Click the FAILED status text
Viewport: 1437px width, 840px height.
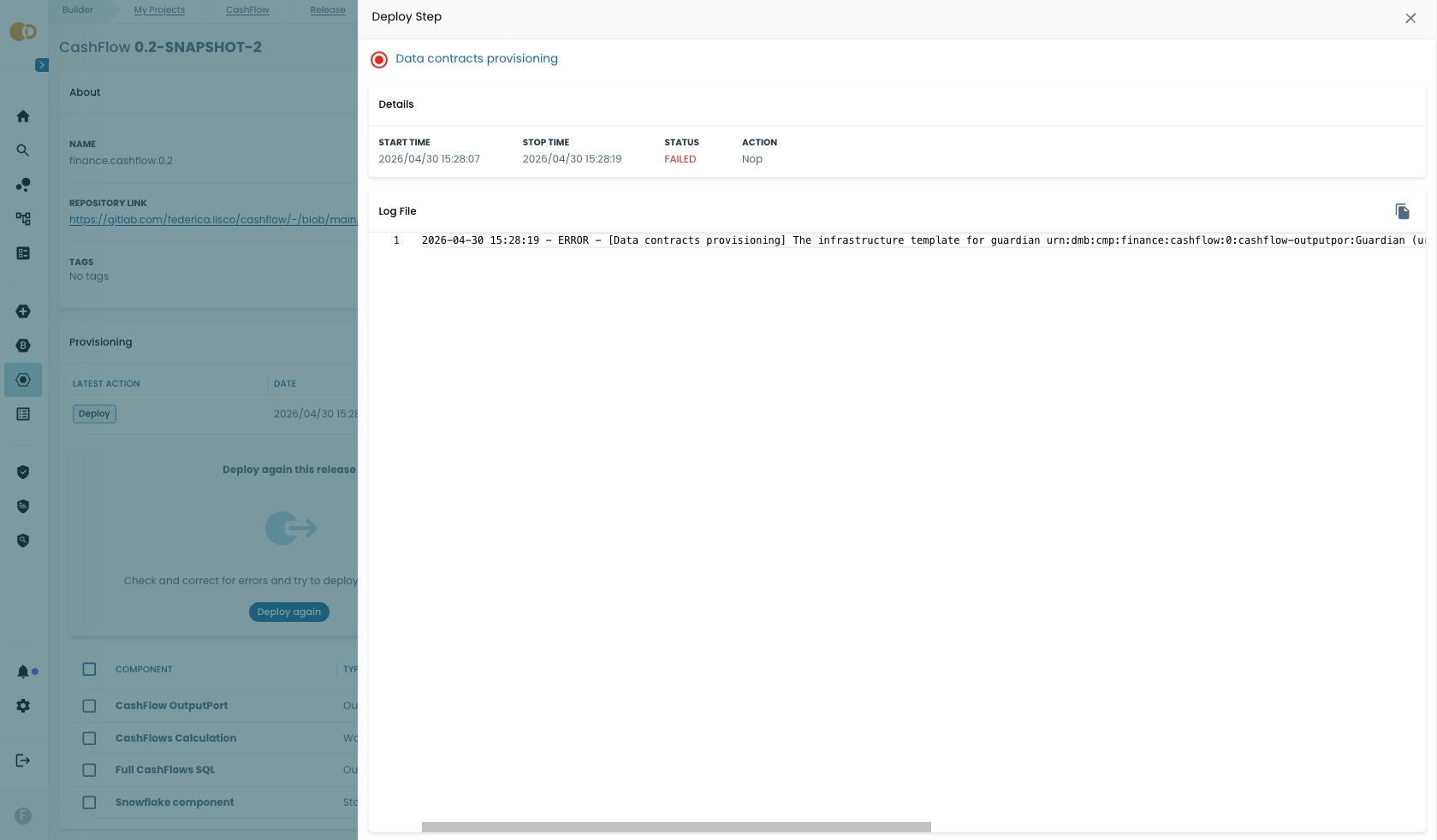pyautogui.click(x=680, y=159)
